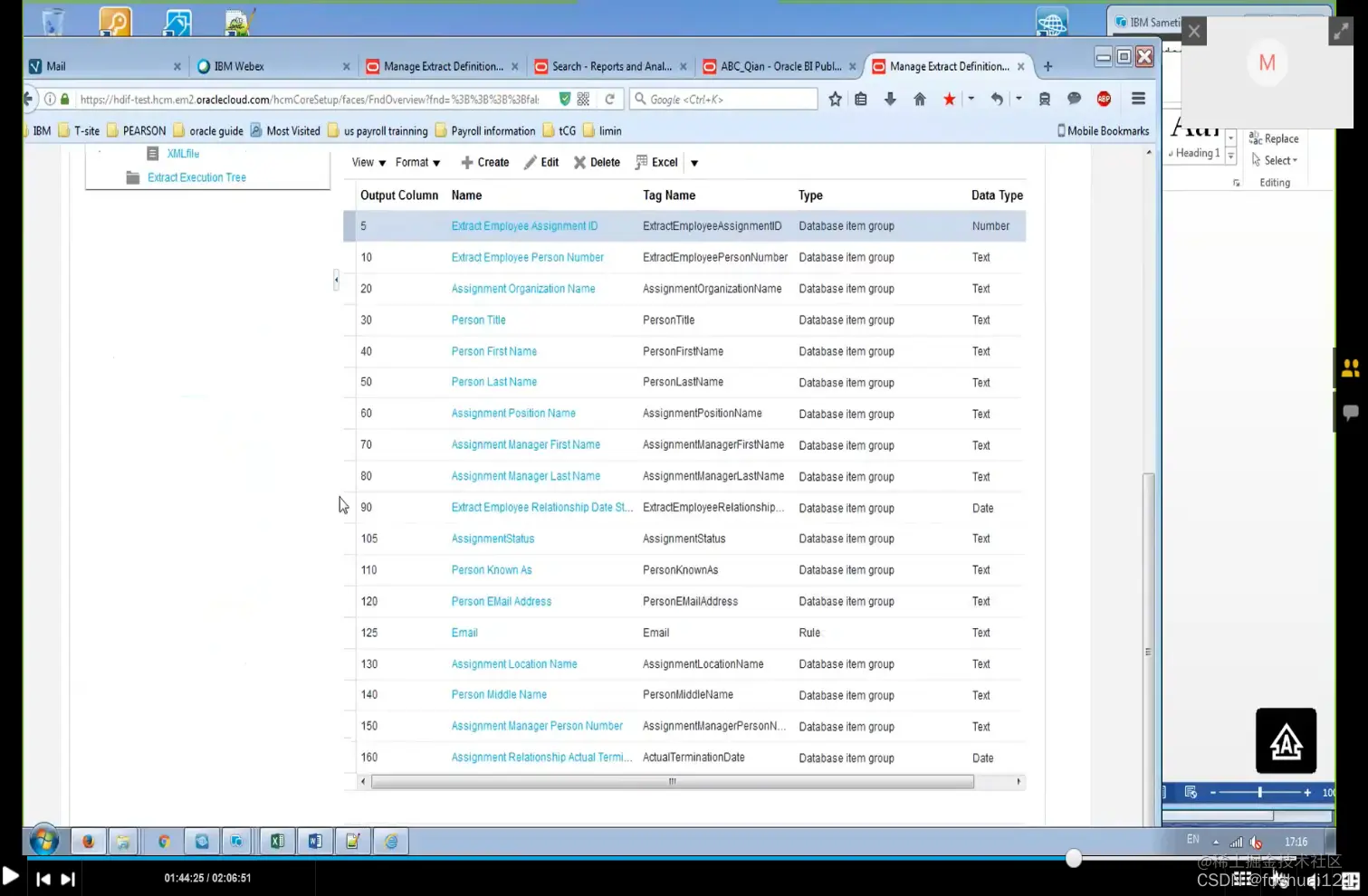This screenshot has height=896, width=1368.
Task: Click Replace in the Word Editing group
Action: pos(1274,138)
